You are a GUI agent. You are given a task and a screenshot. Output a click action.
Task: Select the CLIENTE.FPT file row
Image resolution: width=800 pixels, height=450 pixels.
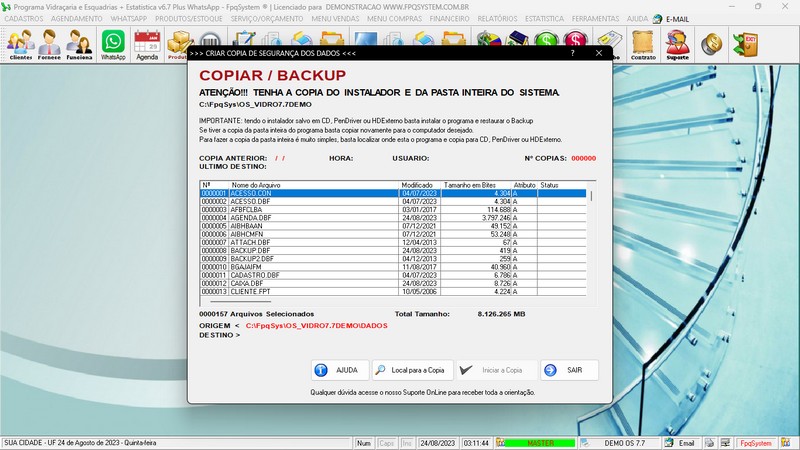click(x=393, y=291)
